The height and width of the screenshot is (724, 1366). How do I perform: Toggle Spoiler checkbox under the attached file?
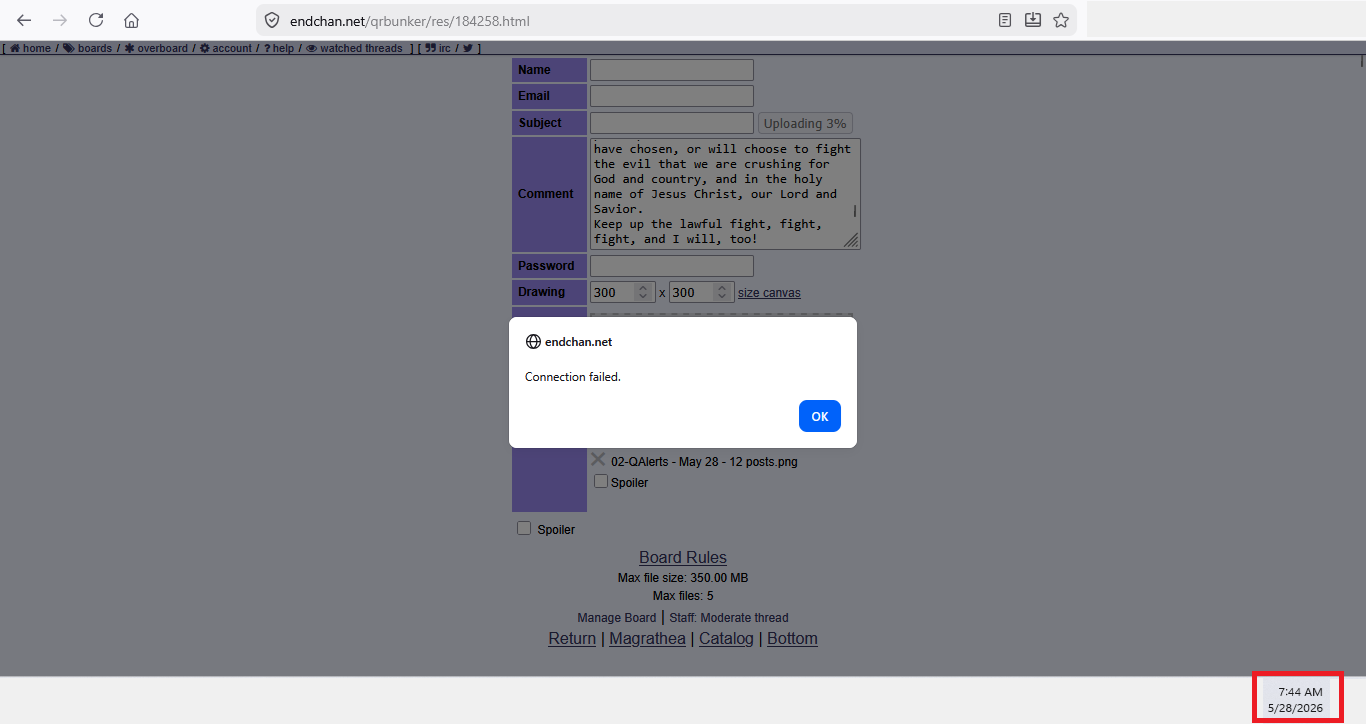tap(601, 481)
